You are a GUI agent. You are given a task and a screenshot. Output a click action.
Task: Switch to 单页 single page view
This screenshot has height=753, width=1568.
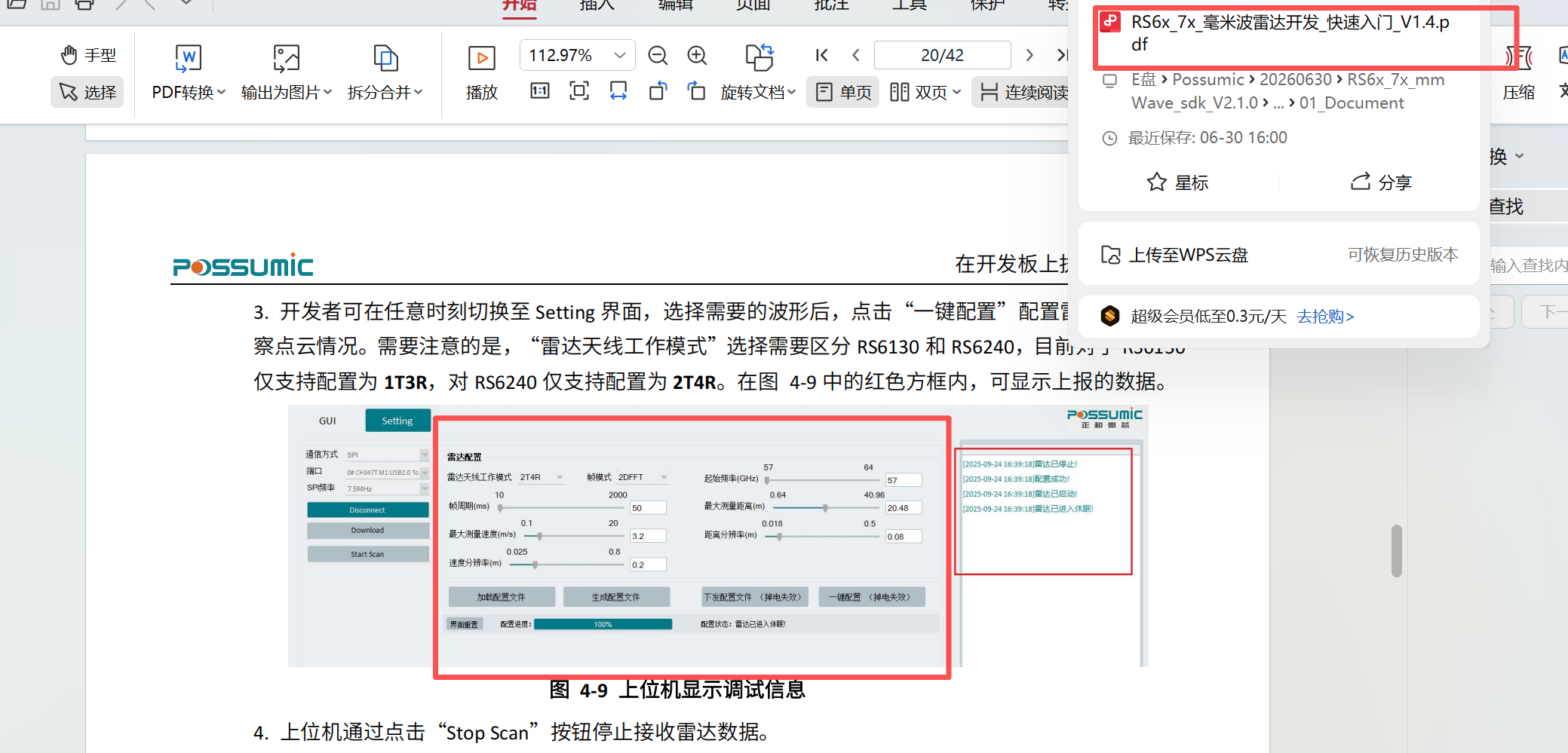[x=843, y=92]
